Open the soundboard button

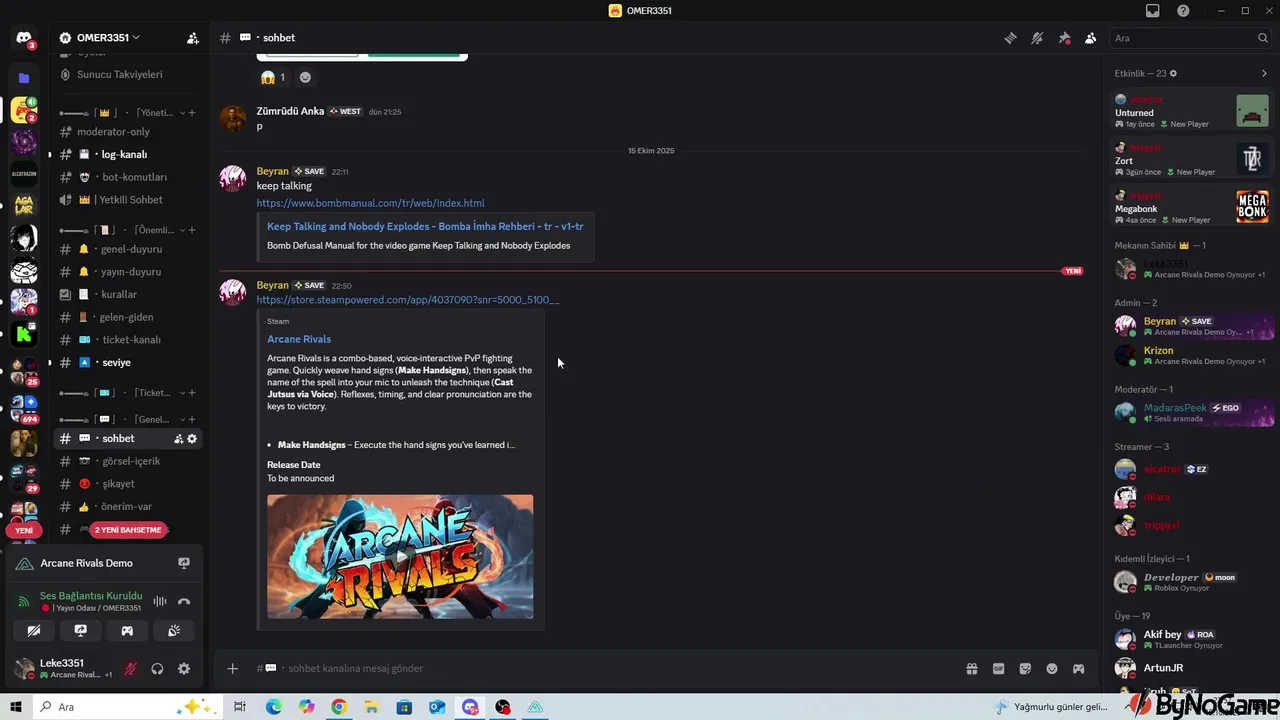coord(174,631)
